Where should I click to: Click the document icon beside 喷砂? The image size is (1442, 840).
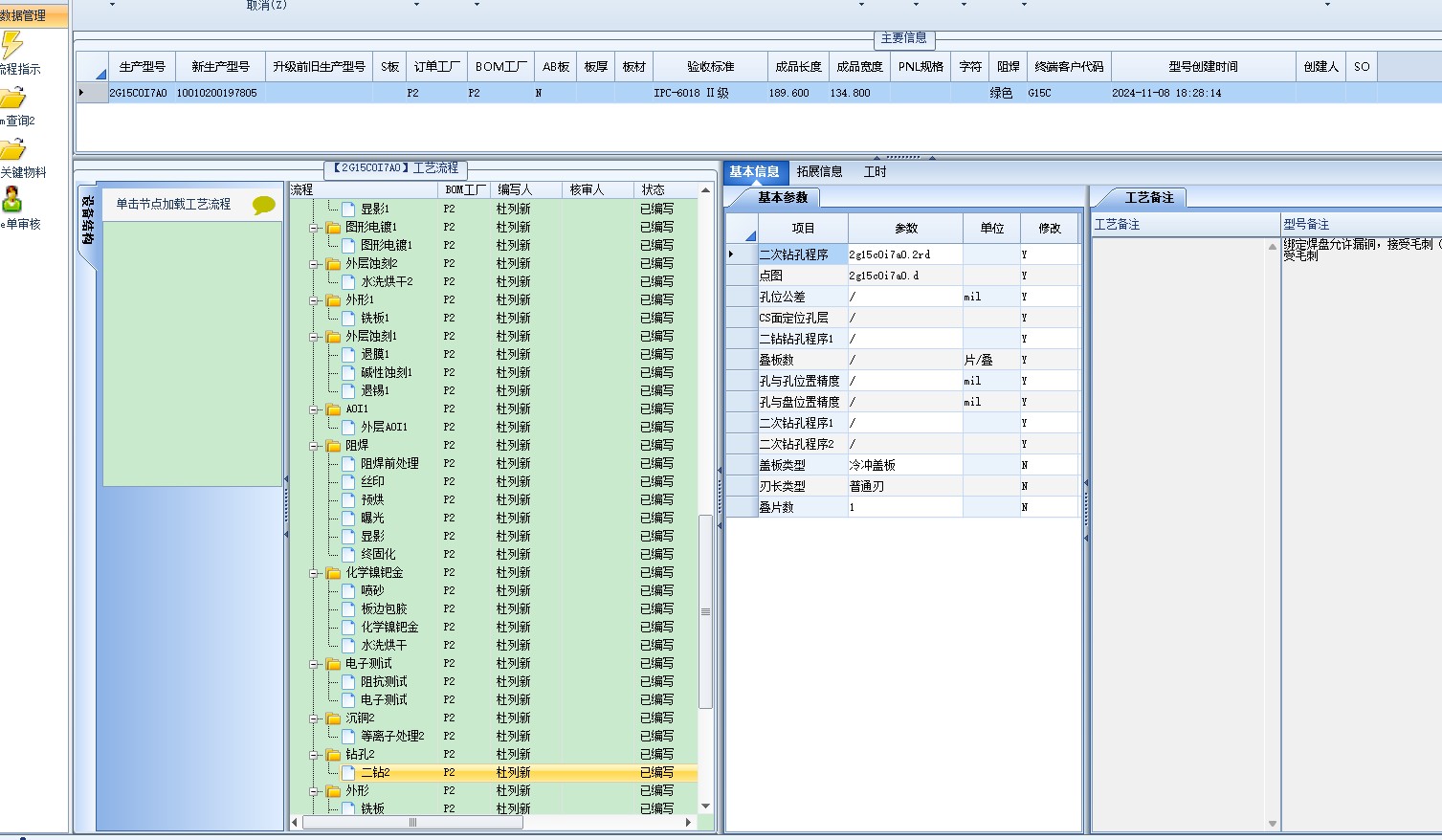(x=349, y=590)
